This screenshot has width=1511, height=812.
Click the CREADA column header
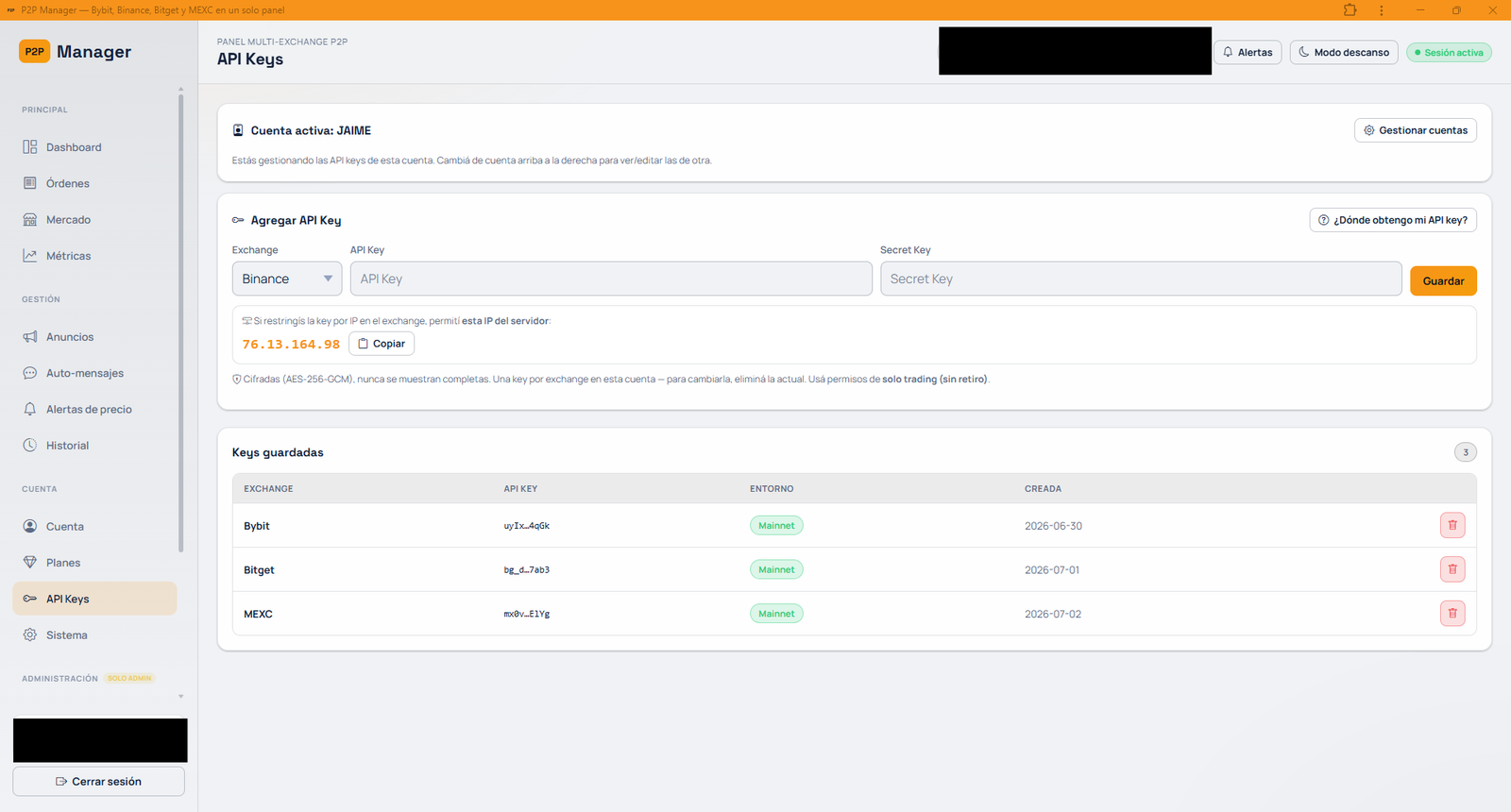1043,489
